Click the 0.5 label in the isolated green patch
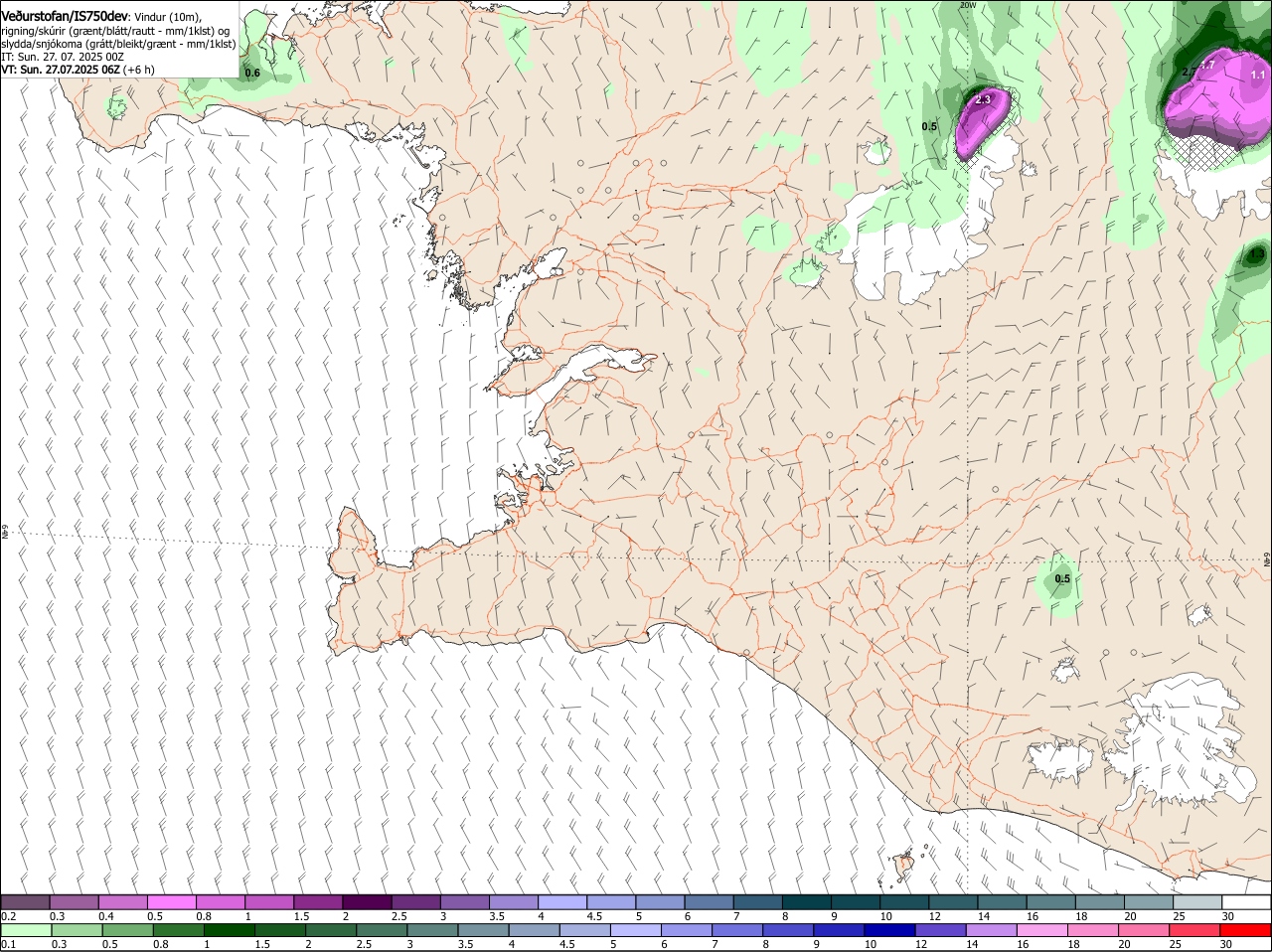Image resolution: width=1272 pixels, height=952 pixels. pos(1062,579)
